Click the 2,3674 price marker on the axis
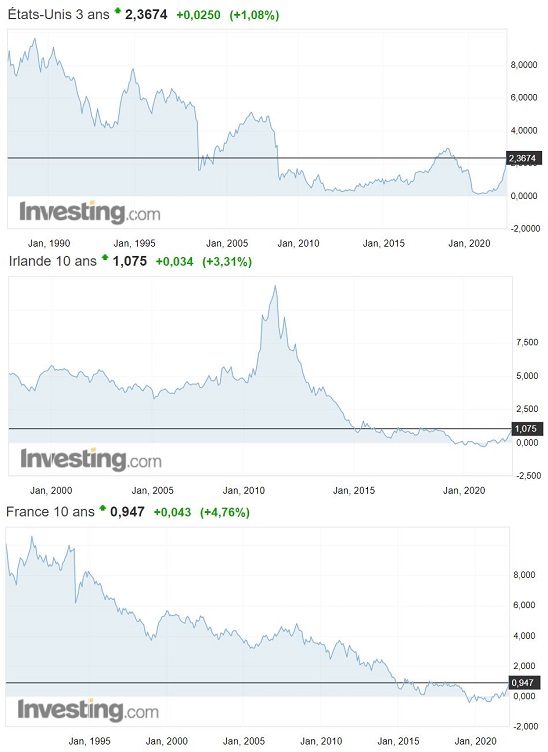Viewport: 548px width, 752px height. (524, 158)
